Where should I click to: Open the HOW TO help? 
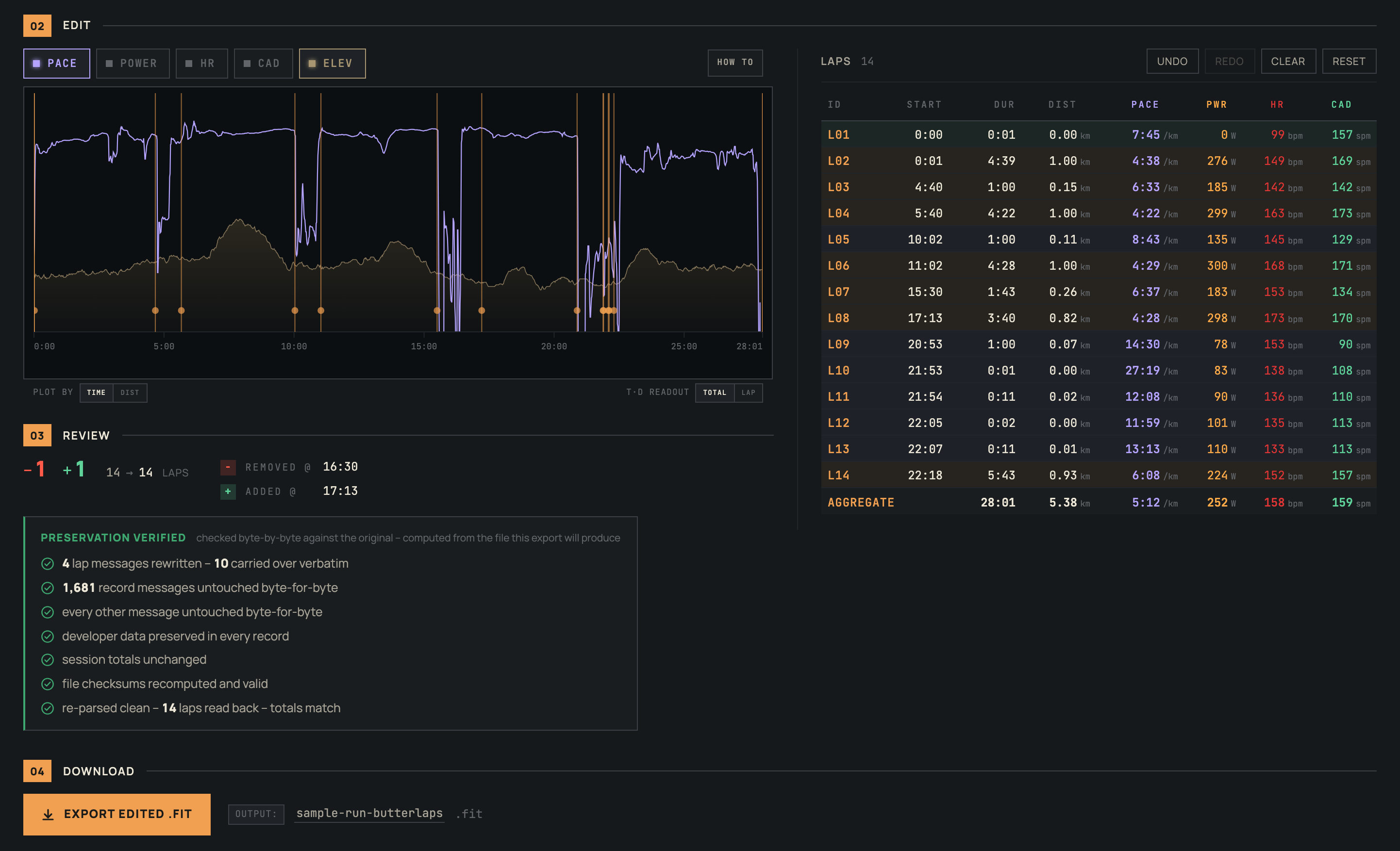tap(734, 63)
